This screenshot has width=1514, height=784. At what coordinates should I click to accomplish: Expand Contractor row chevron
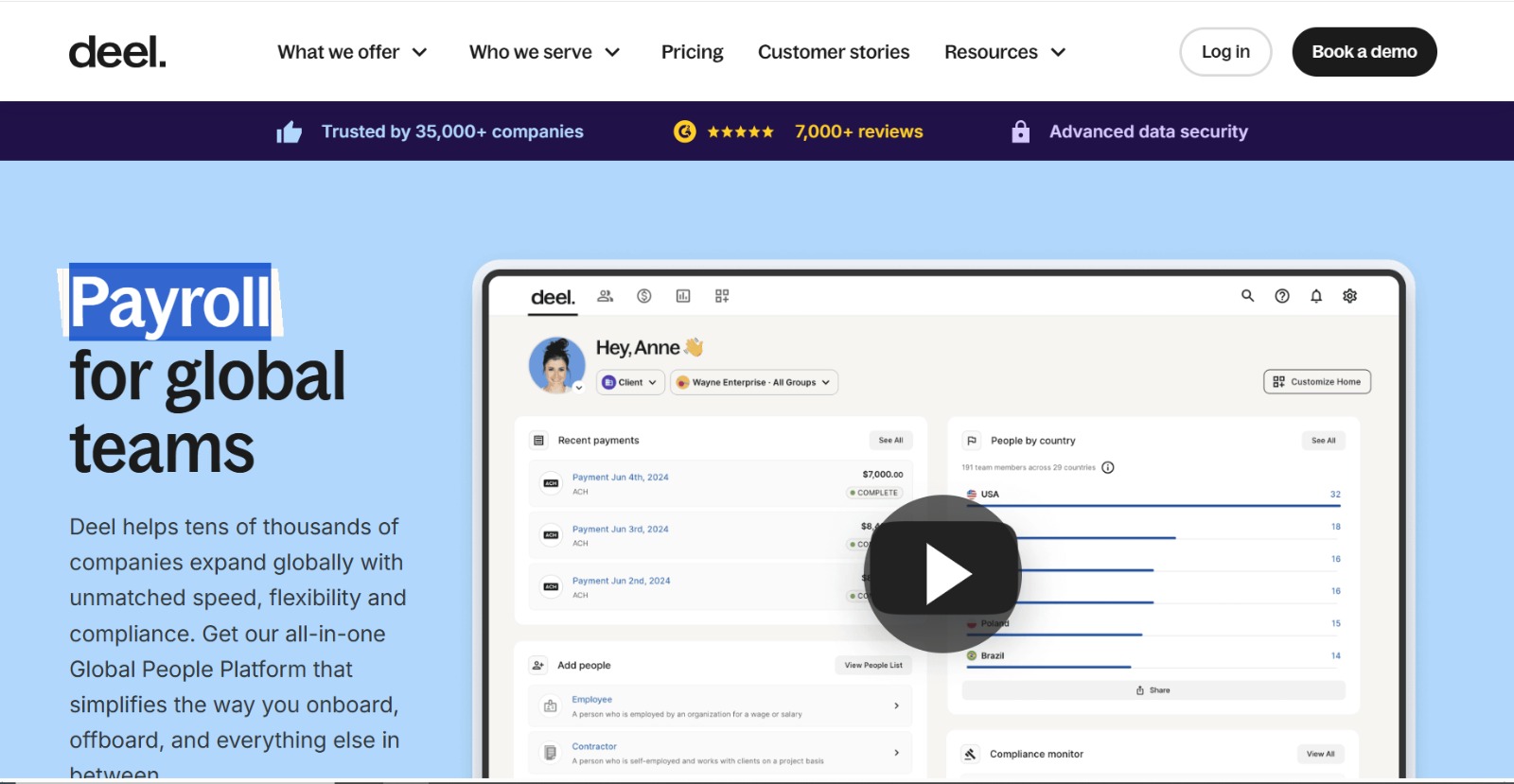point(896,753)
